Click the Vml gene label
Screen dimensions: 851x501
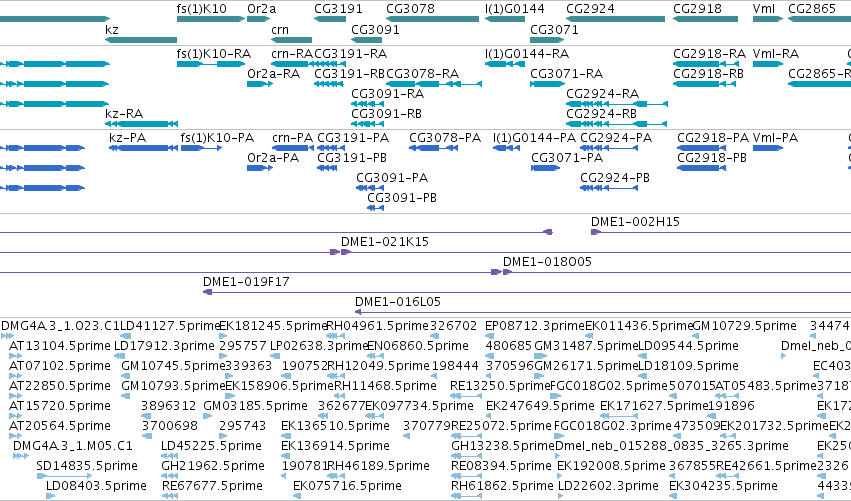coord(764,9)
